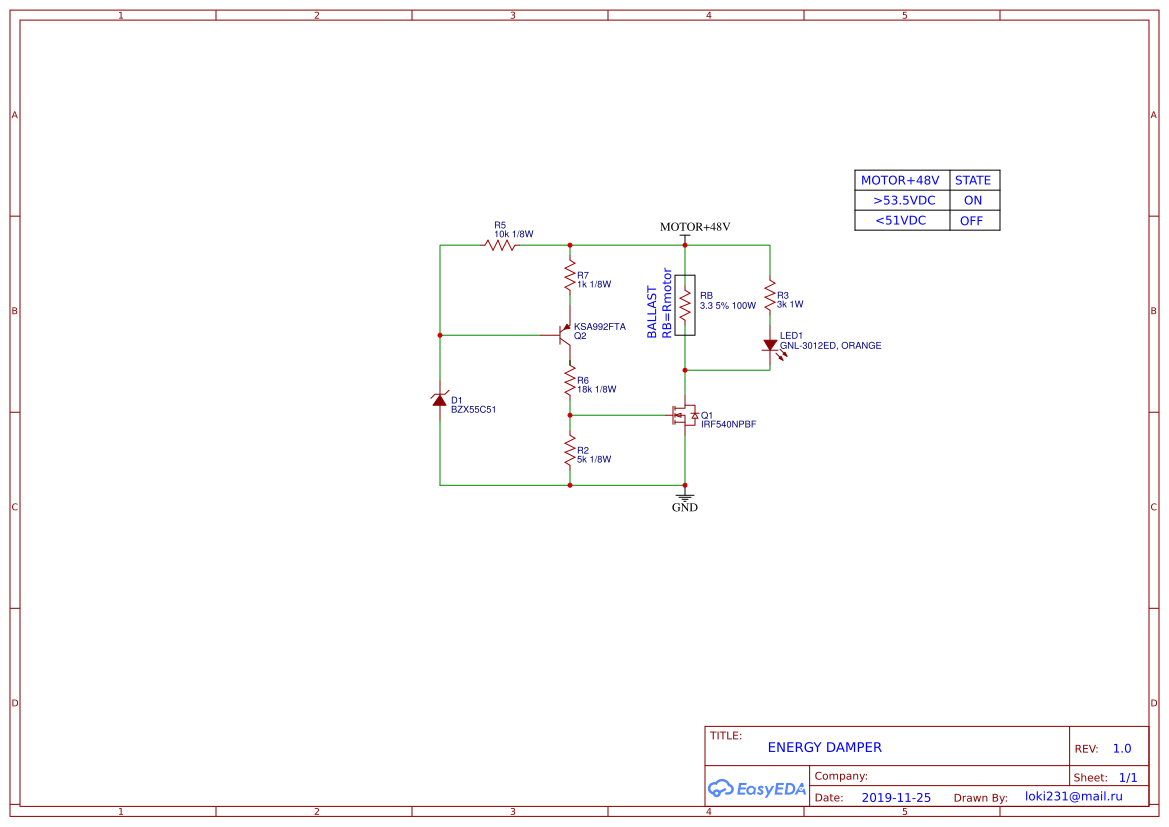Click the LED1 orange LED symbol
Image resolution: width=1169 pixels, height=827 pixels.
click(x=770, y=345)
